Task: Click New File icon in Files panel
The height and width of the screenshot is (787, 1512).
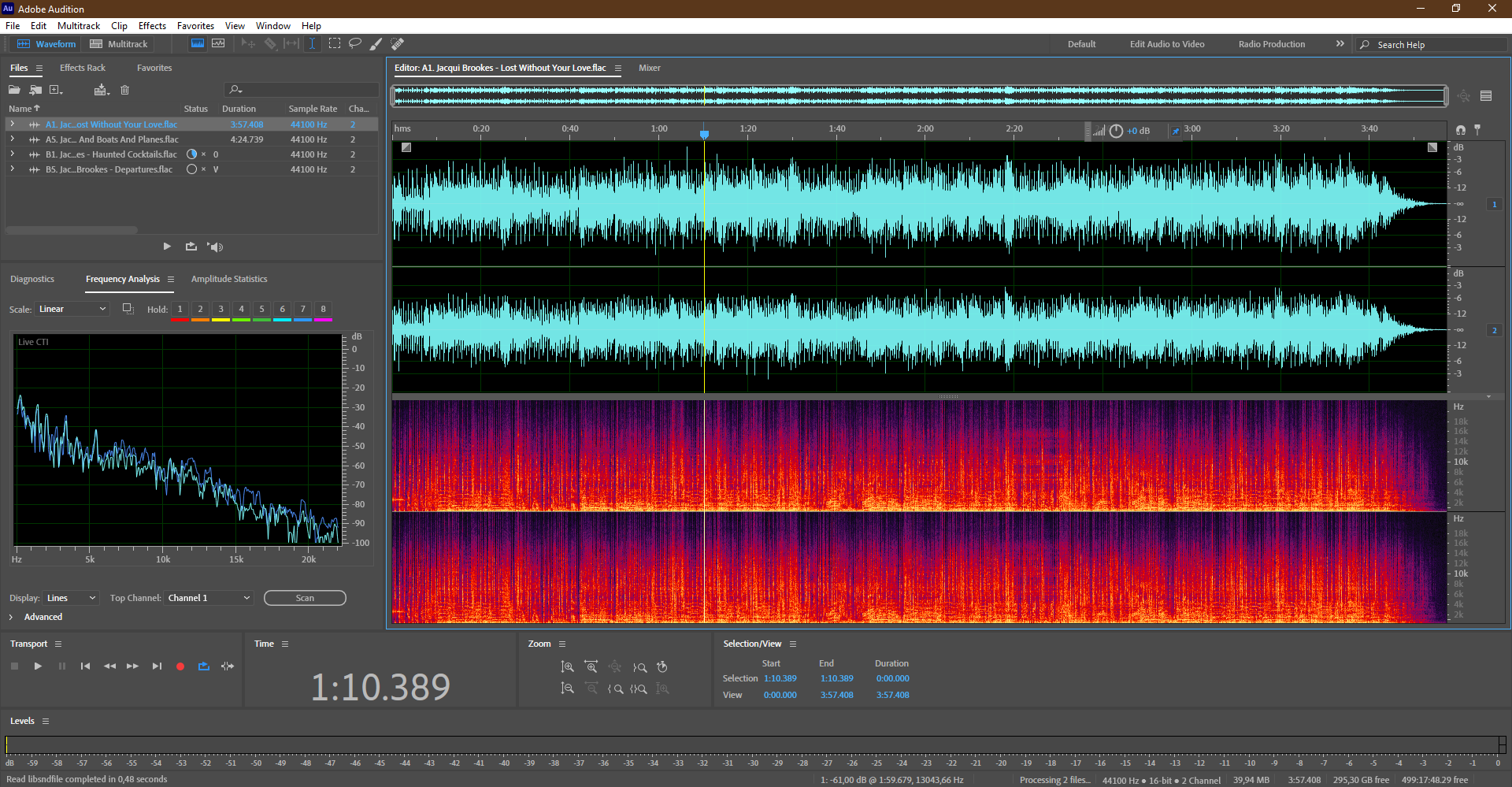Action: [56, 90]
